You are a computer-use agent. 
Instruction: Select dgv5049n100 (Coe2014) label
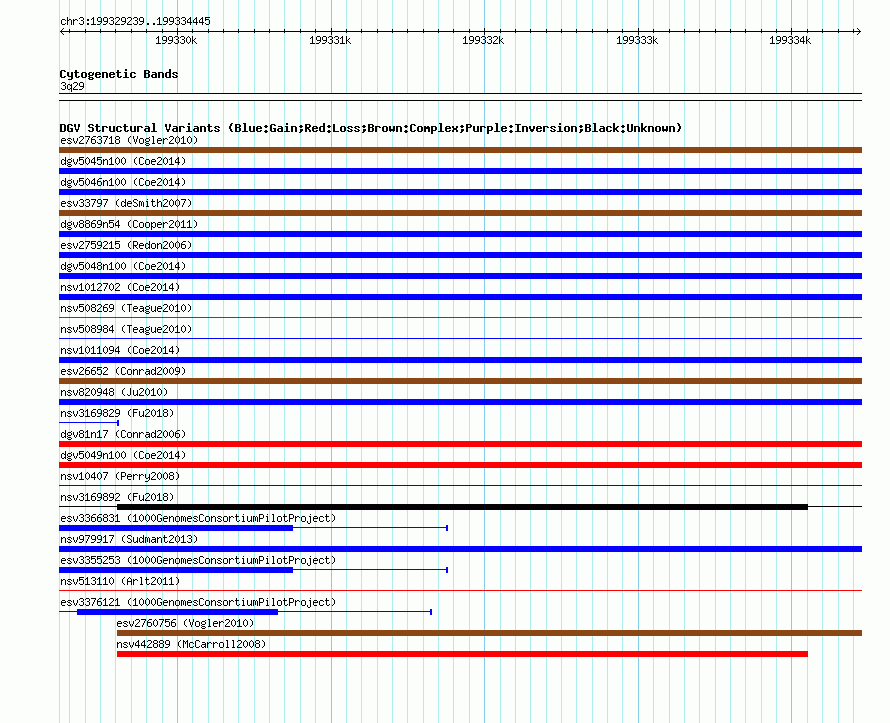pos(123,455)
